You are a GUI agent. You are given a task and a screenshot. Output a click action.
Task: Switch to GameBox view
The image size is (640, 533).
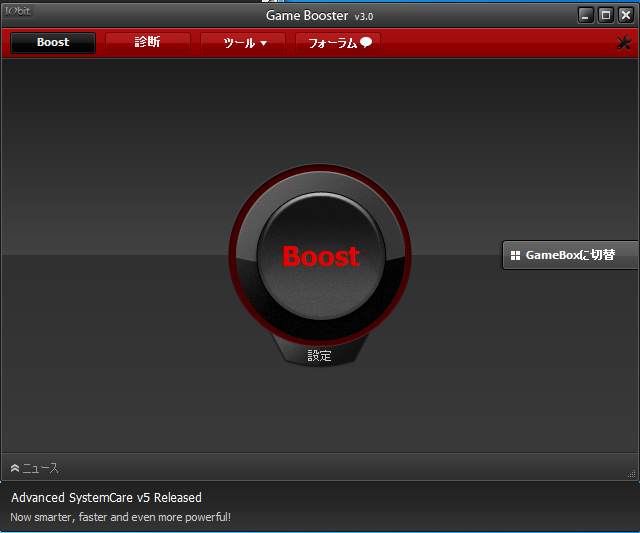click(570, 255)
